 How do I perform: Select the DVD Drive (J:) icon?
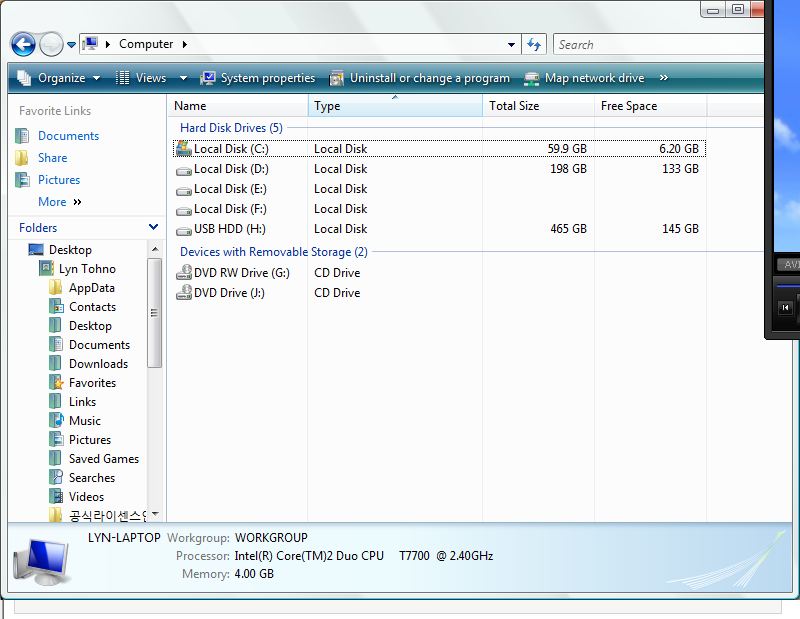click(184, 293)
